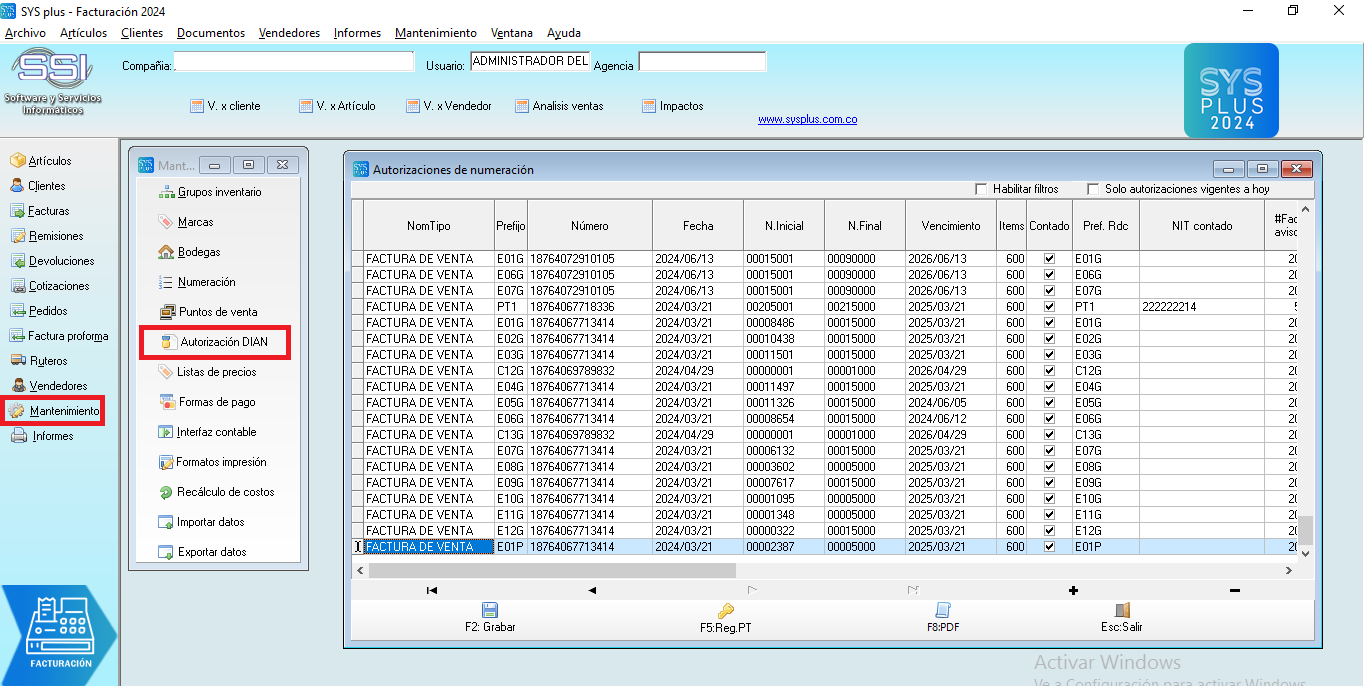
Task: Select the Bodegas house icon
Action: pos(166,252)
